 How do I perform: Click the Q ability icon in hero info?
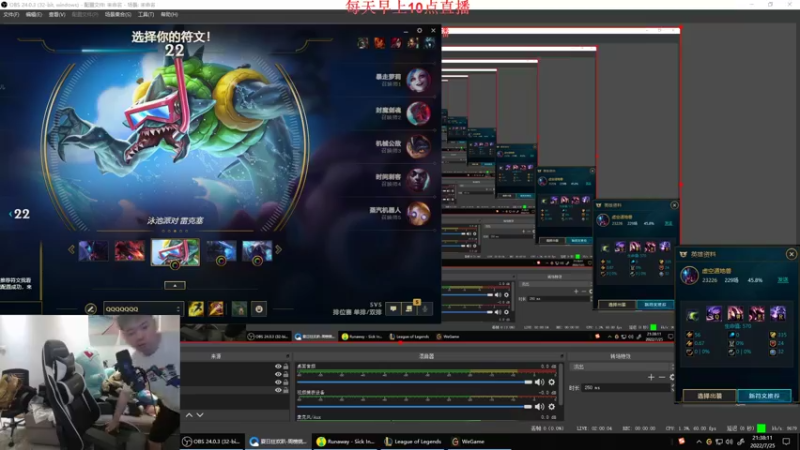[x=714, y=313]
